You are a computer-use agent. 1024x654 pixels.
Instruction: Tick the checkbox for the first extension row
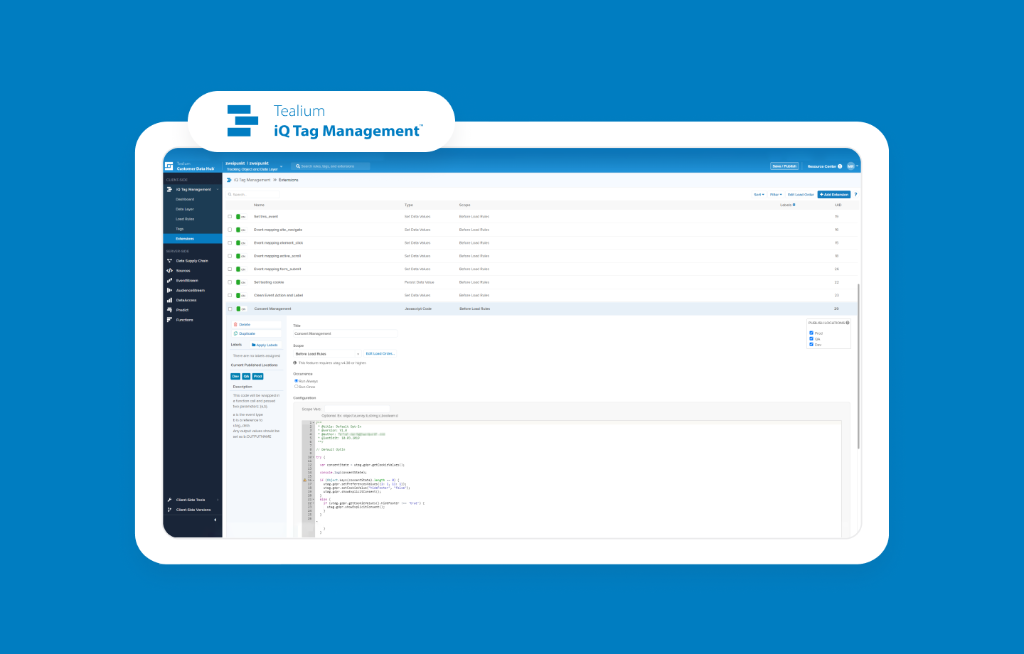[230, 216]
